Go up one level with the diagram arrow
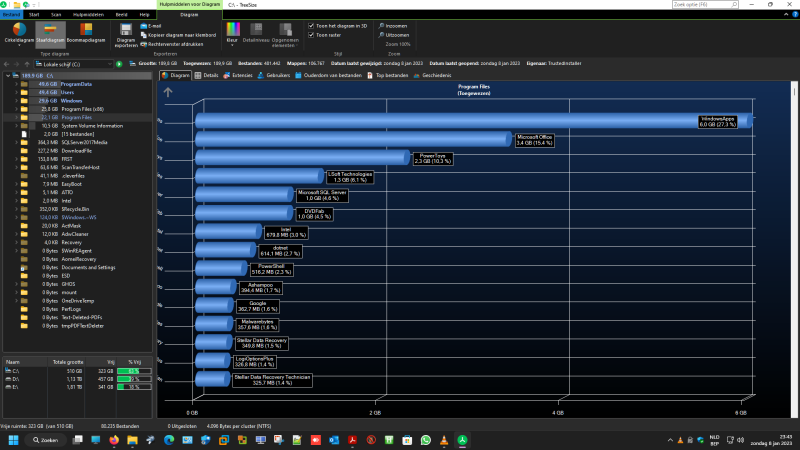 pos(168,92)
